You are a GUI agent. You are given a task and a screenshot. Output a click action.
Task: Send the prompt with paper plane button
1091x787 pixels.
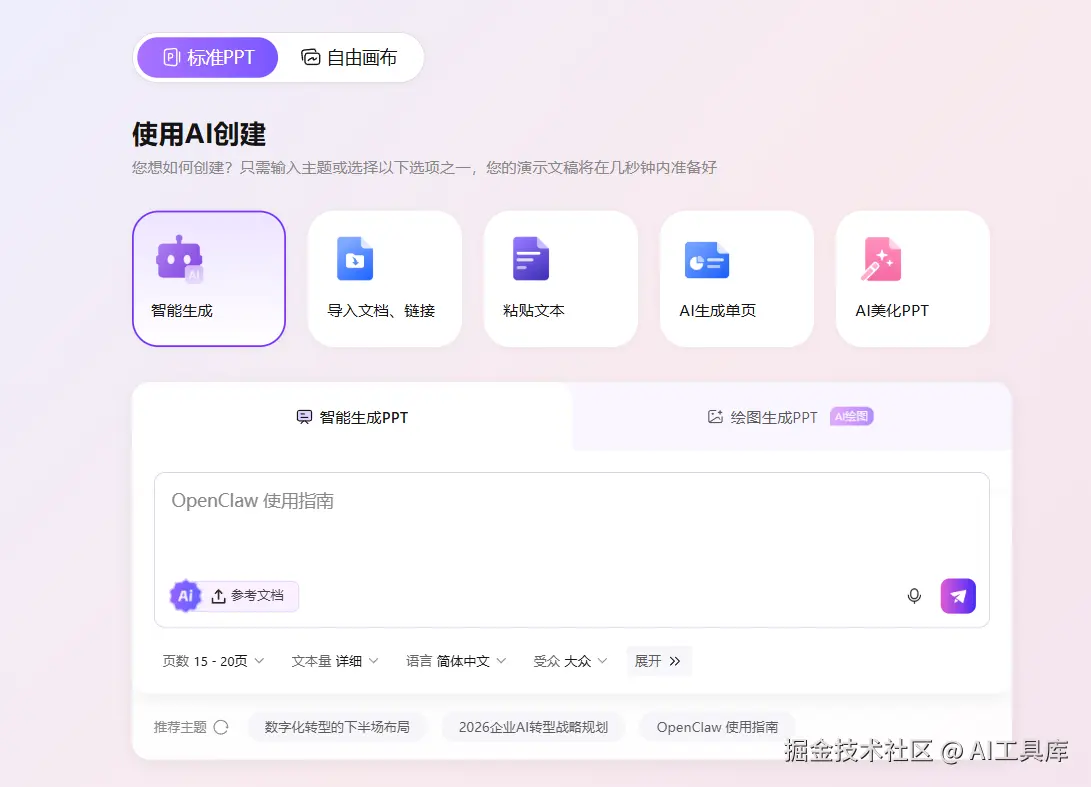point(958,596)
